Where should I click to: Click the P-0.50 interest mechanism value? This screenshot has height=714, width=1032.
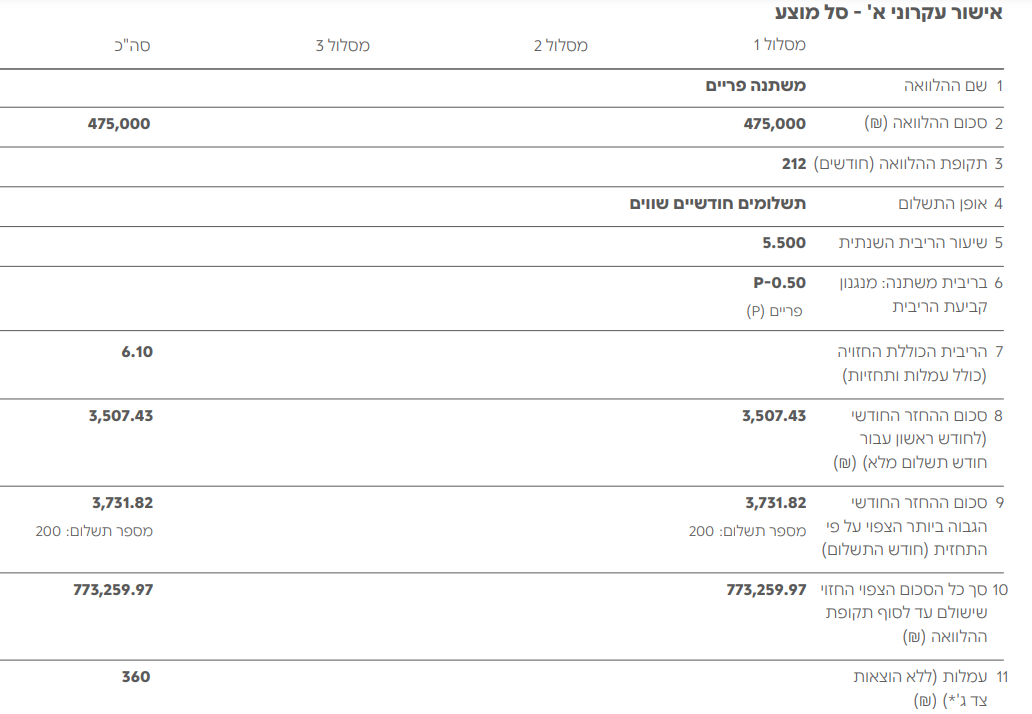779,283
